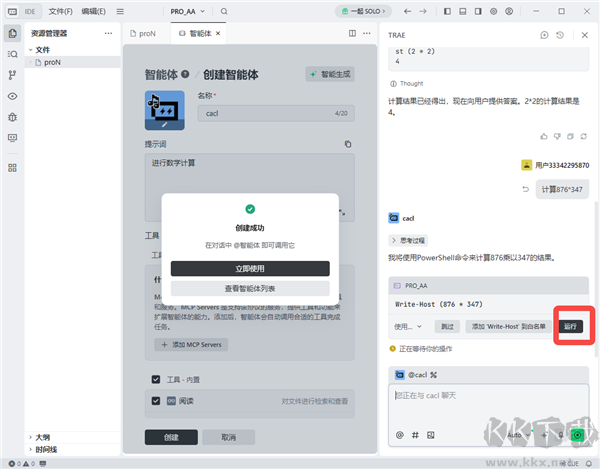
Task: Navigate forward with the right arrow
Action: 423,11
